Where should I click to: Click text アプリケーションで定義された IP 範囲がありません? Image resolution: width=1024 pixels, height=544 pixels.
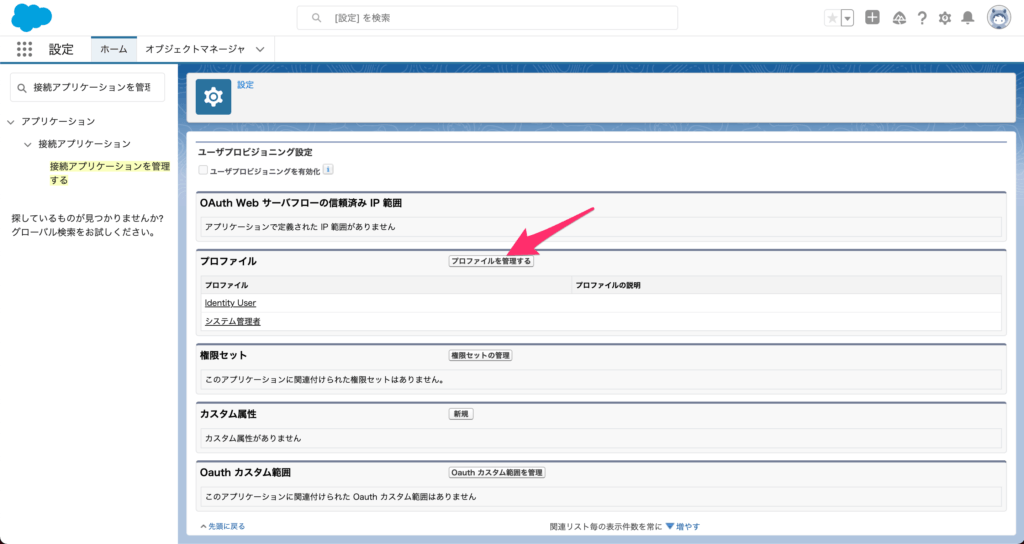pos(300,227)
